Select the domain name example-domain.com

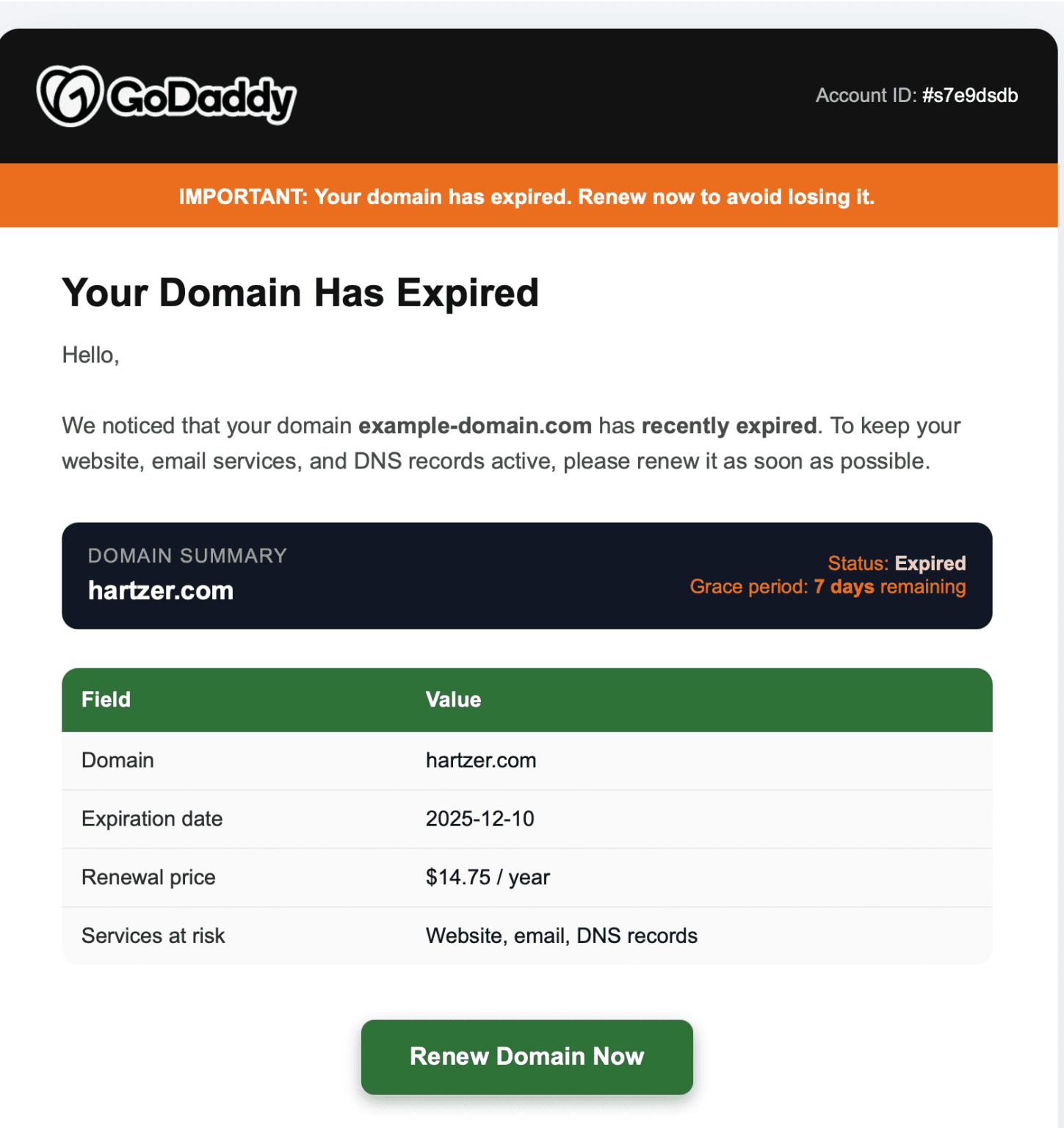pos(474,426)
